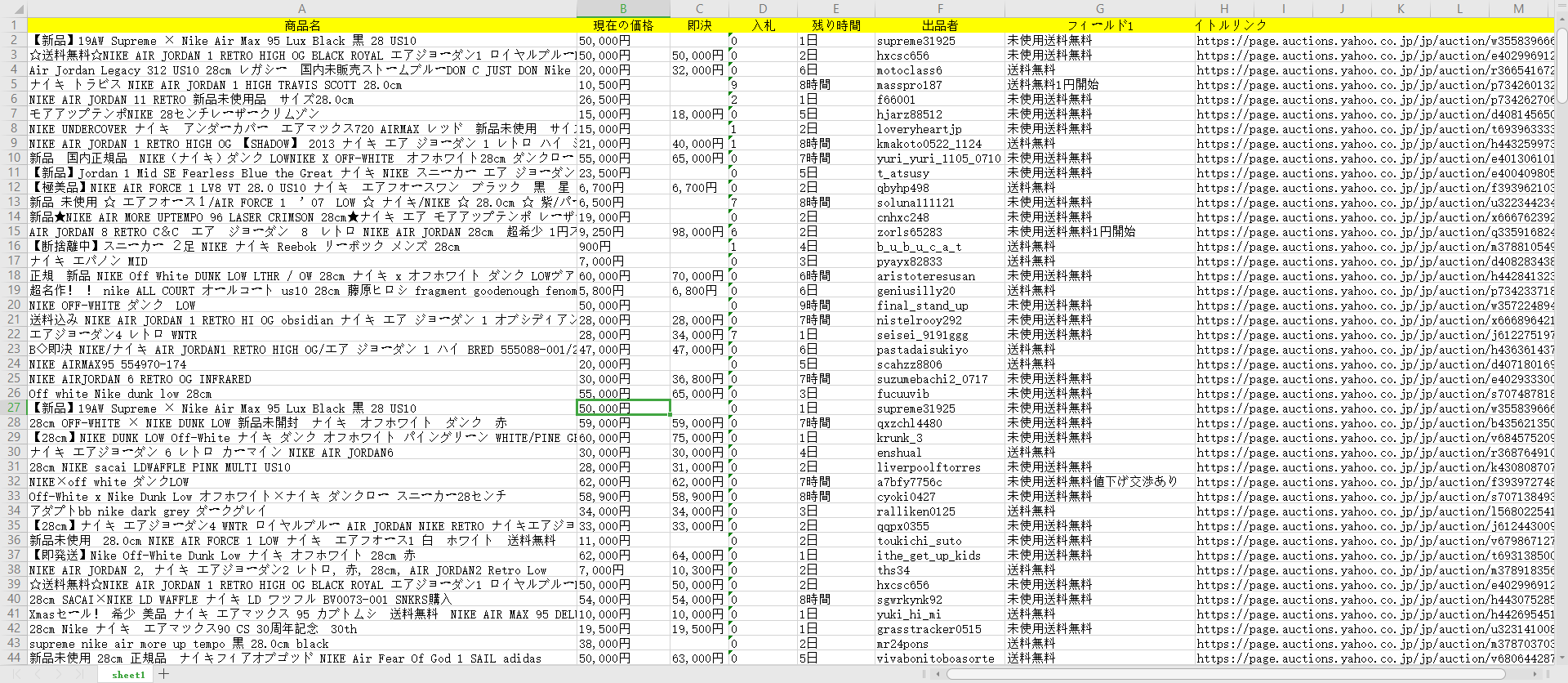Select the Off white Nike dunk low 28cm cell
This screenshot has width=1568, height=683.
coord(301,394)
